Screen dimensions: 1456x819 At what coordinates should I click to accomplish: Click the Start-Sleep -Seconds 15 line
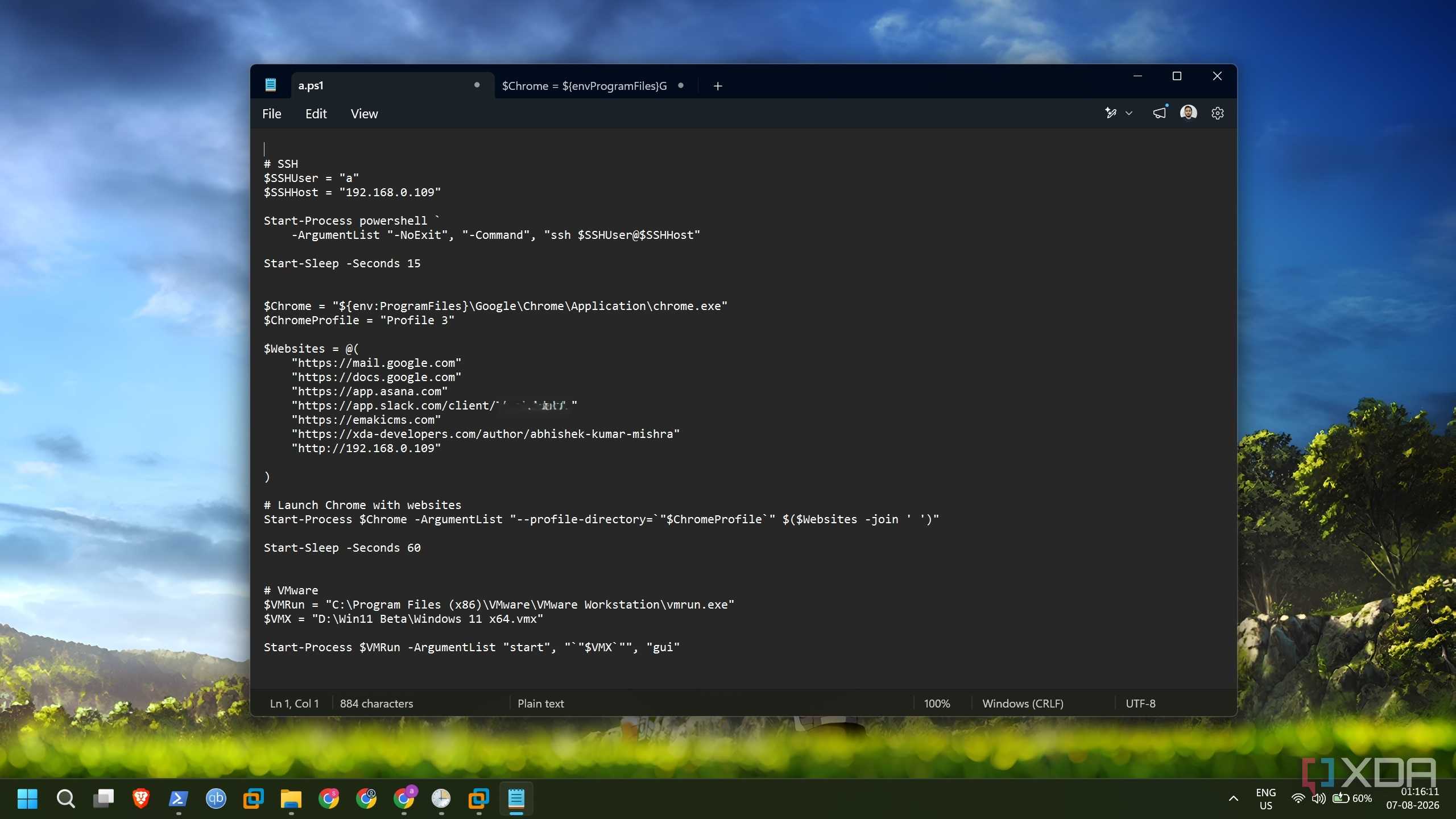[x=342, y=263]
